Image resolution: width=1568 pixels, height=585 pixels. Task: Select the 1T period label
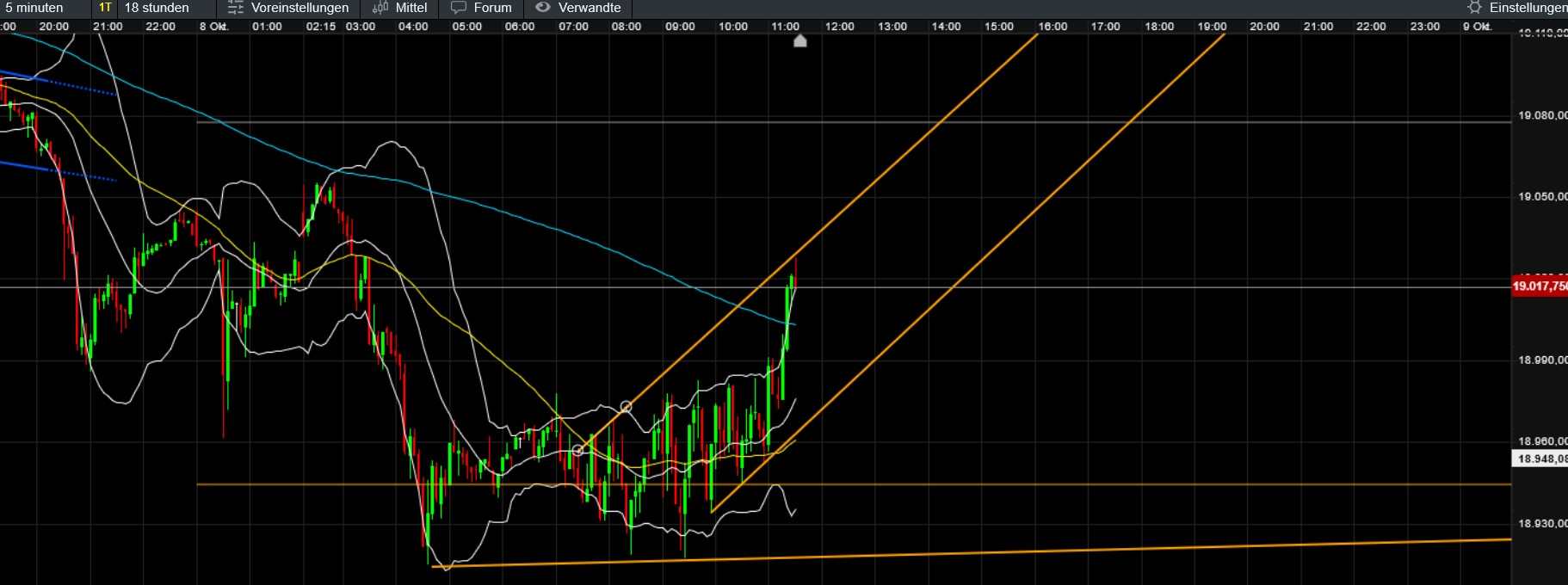coord(105,8)
